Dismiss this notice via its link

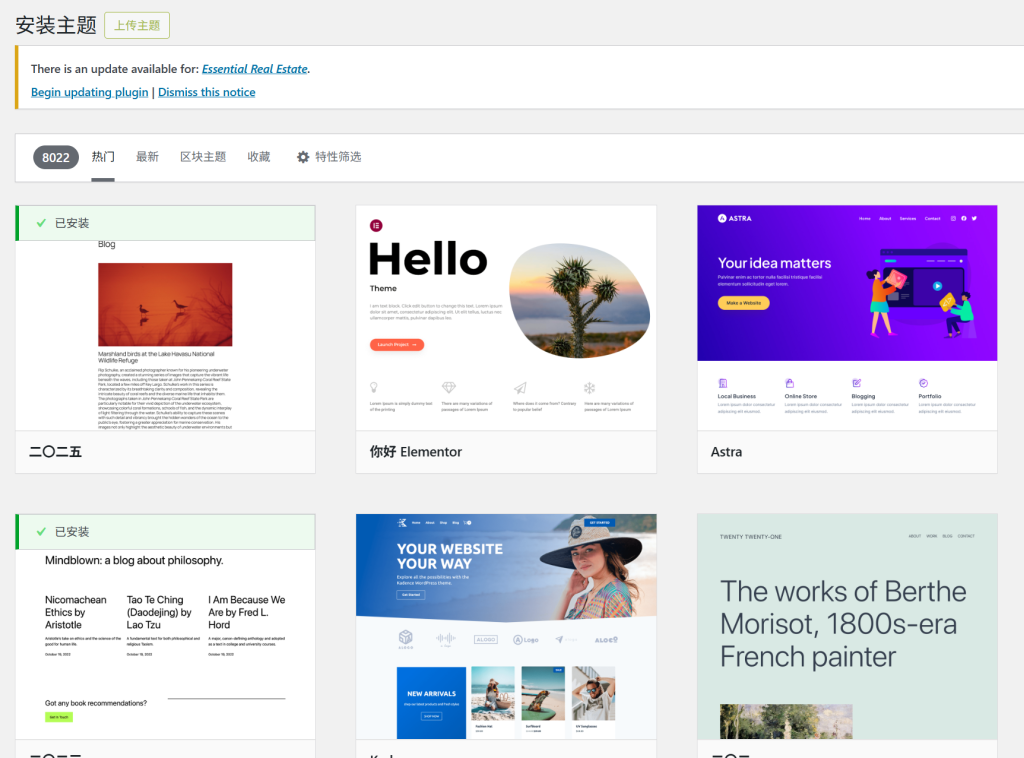[x=206, y=92]
